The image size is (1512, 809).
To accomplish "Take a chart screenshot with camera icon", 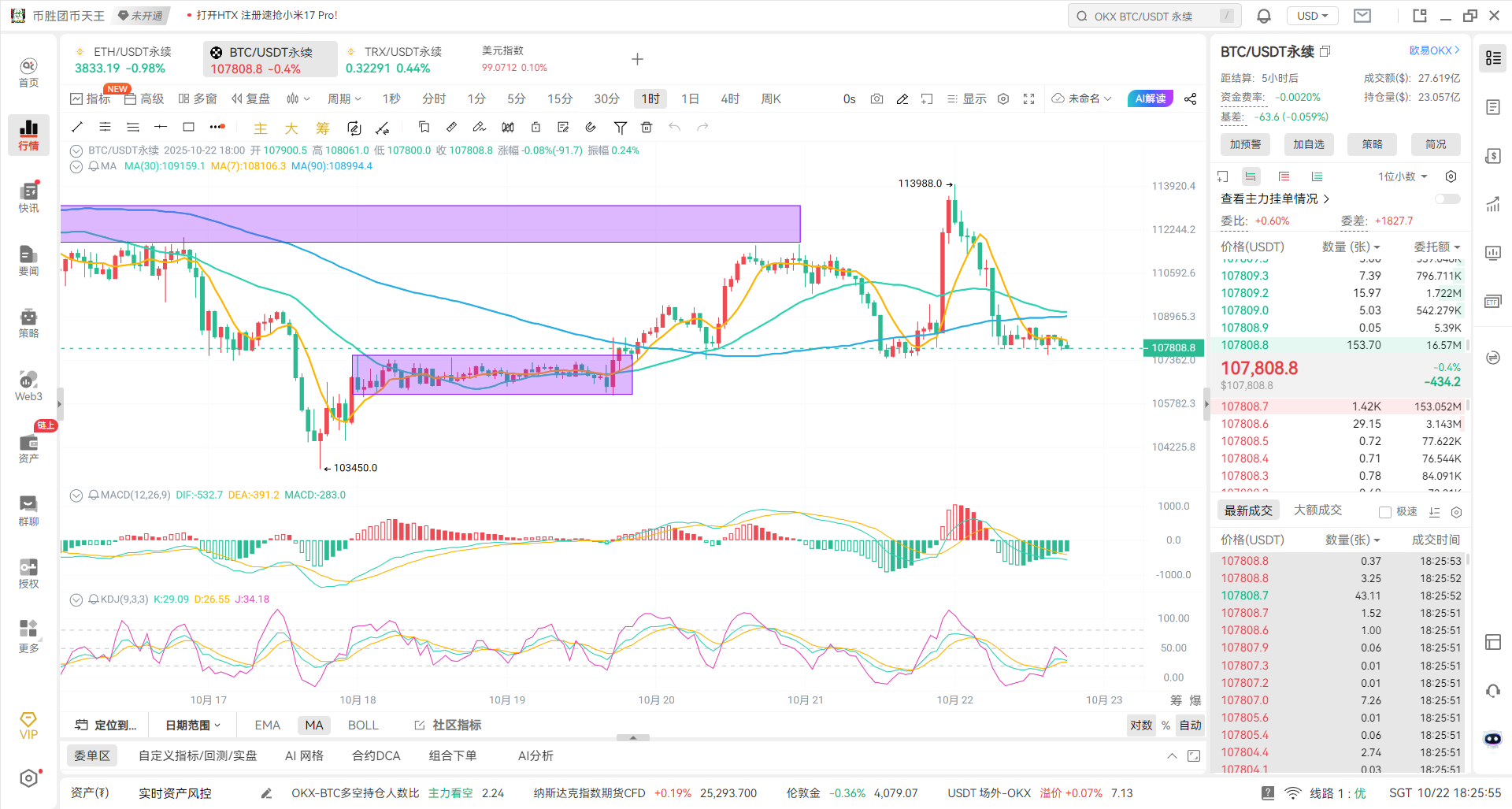I will (x=876, y=98).
